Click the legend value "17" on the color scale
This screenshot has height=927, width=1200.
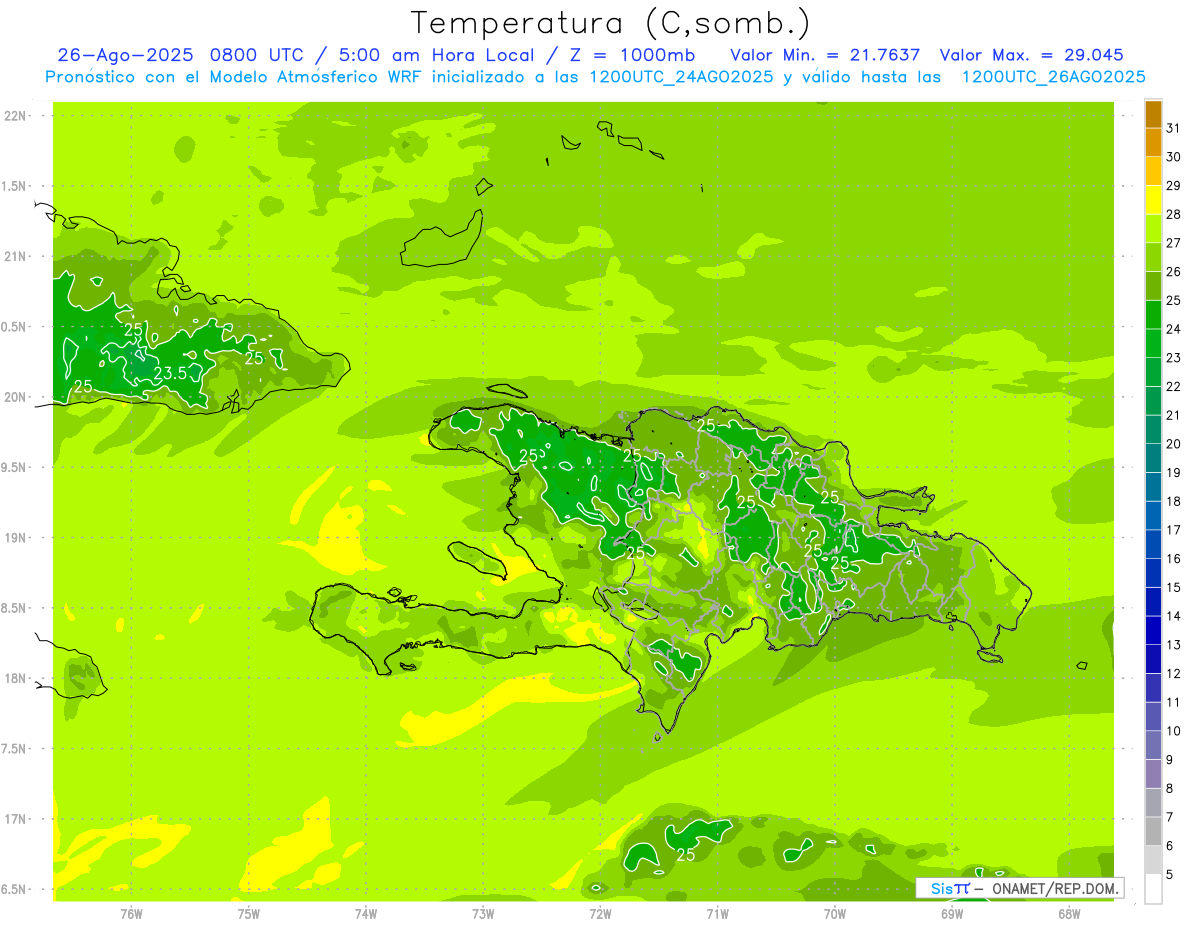[1173, 530]
